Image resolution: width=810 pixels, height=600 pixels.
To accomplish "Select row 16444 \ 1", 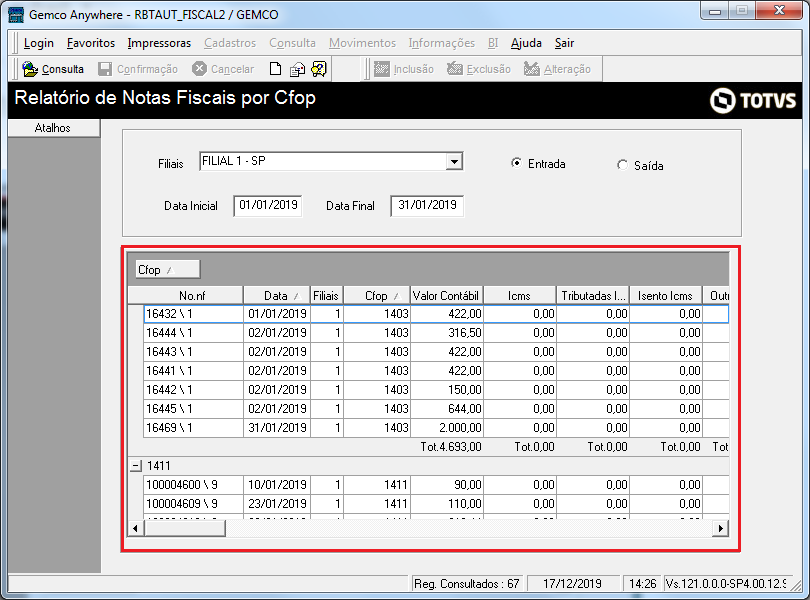I will coord(436,333).
